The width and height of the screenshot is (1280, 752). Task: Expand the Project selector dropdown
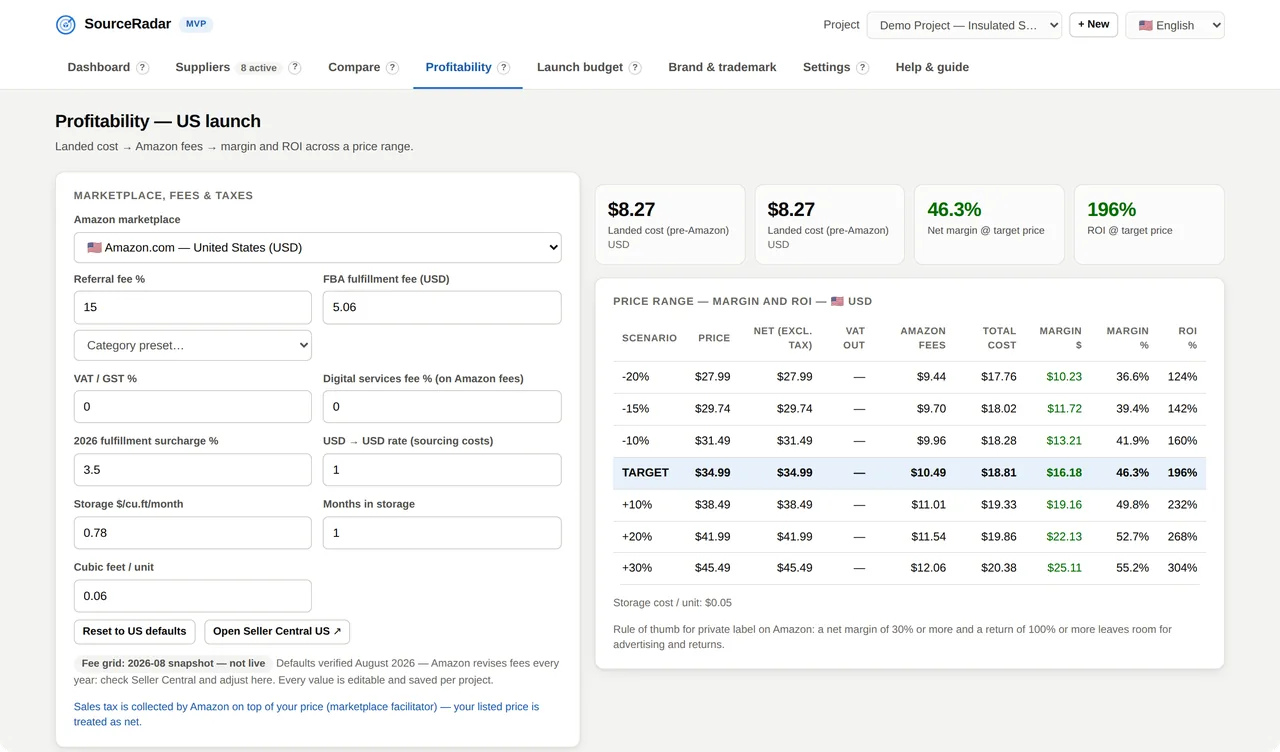pyautogui.click(x=964, y=25)
